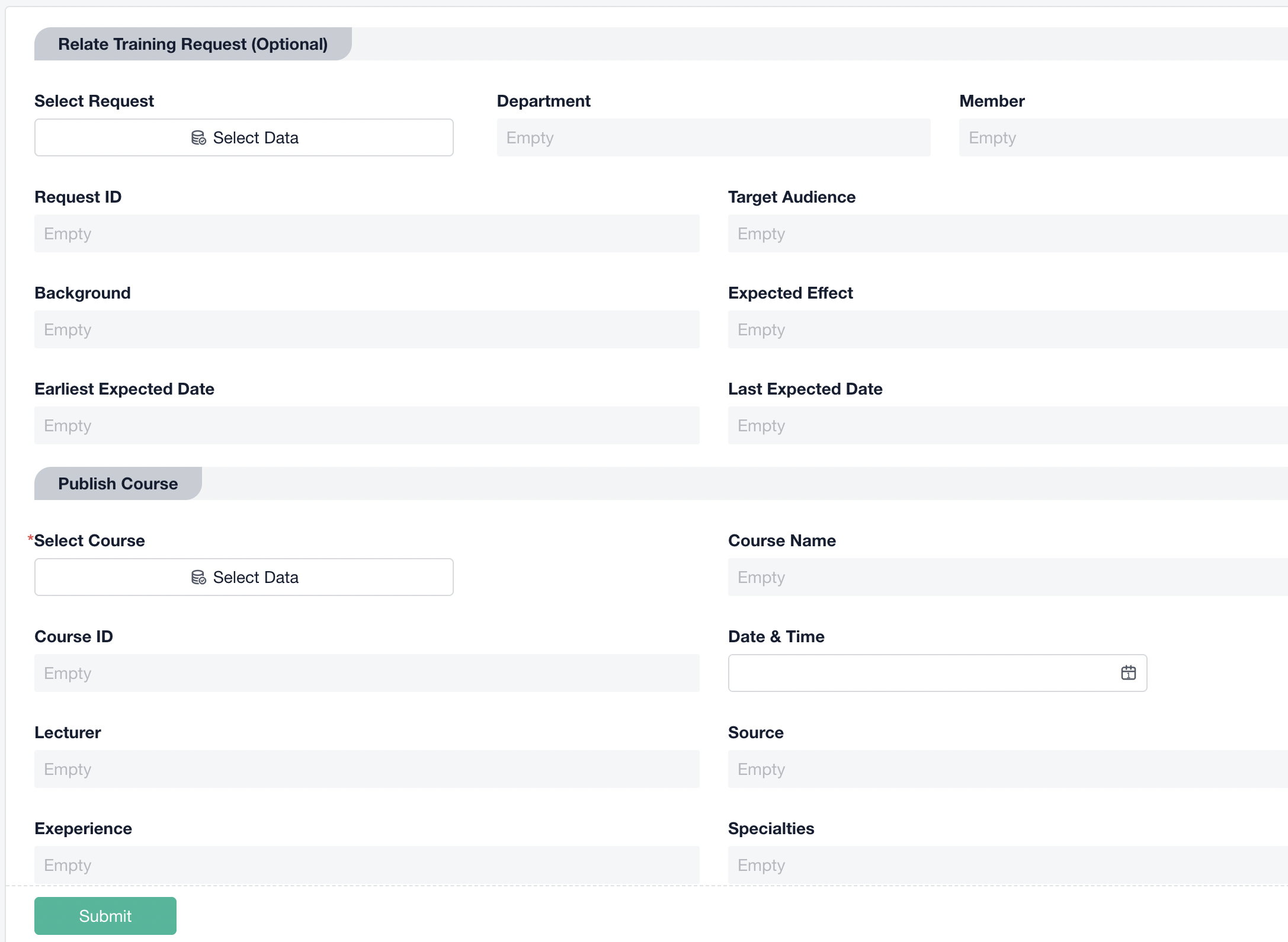Image resolution: width=1288 pixels, height=942 pixels.
Task: Click the database icon next to Select Data button
Action: [197, 137]
